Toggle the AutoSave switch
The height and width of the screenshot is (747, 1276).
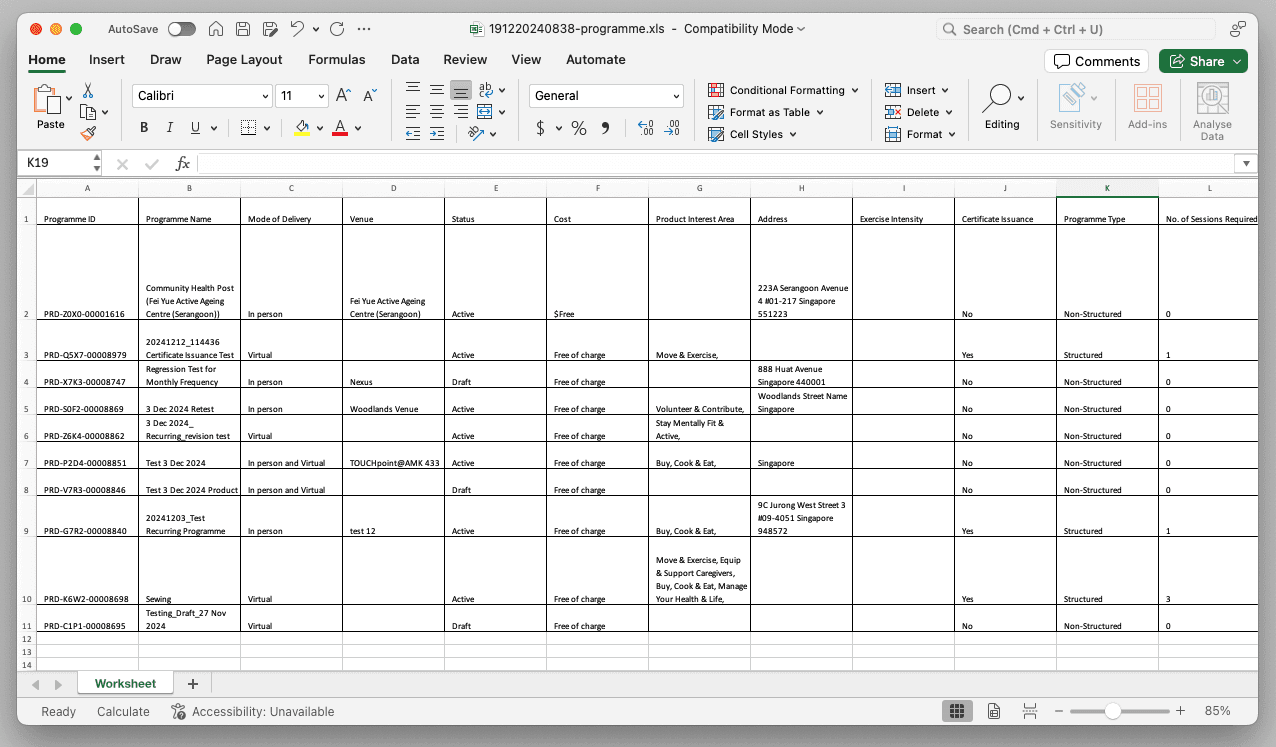click(182, 29)
